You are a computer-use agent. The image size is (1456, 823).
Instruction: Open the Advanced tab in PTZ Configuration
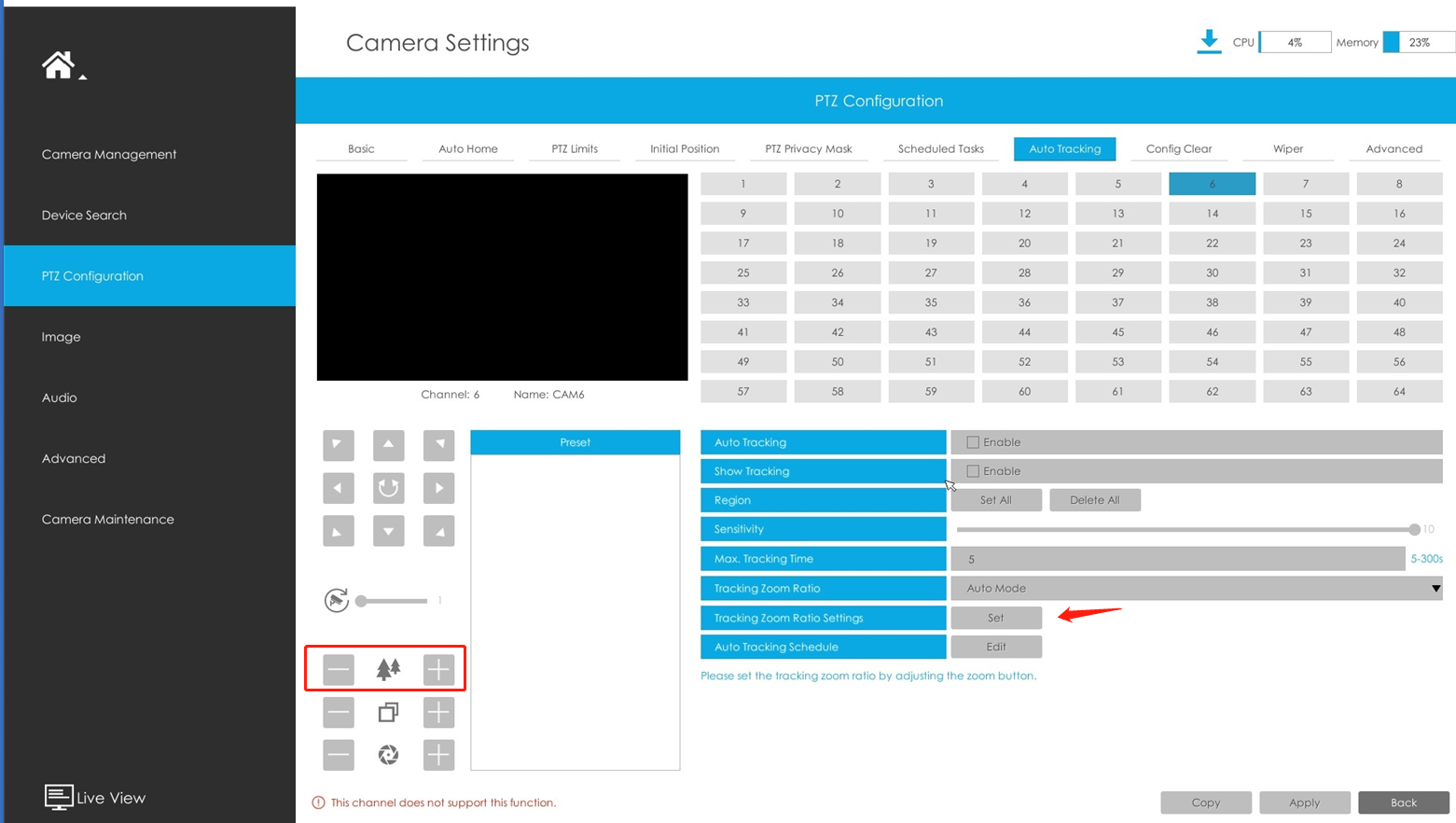tap(1394, 148)
